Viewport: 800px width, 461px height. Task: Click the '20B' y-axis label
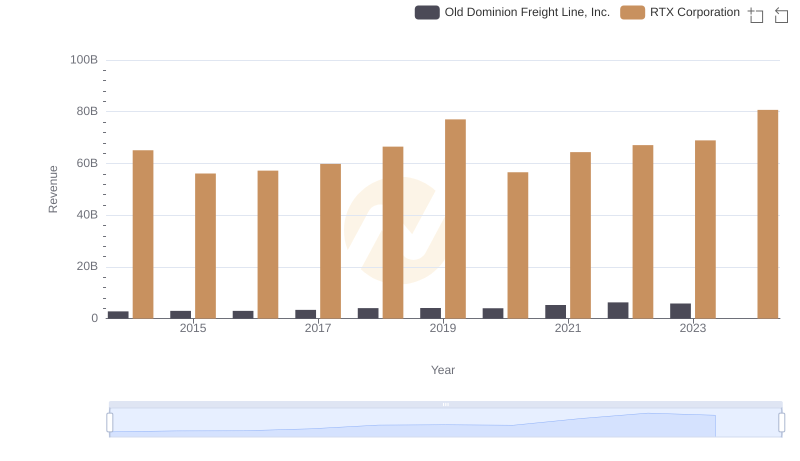(87, 266)
